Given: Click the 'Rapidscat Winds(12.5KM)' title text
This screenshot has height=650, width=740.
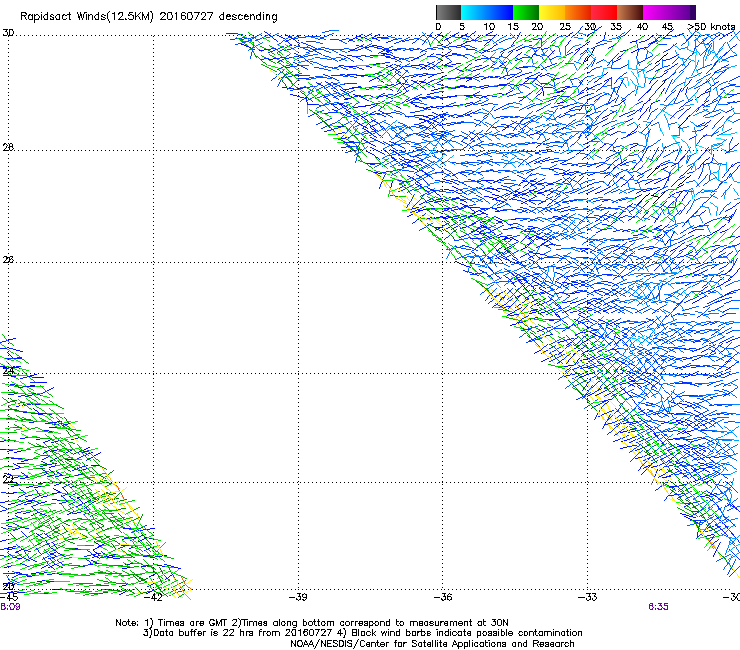Looking at the screenshot, I should (x=86, y=17).
